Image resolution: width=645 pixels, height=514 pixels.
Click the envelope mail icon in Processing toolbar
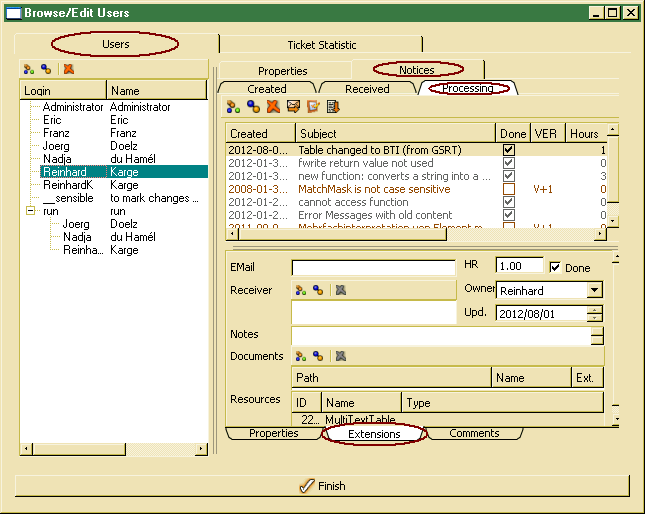pyautogui.click(x=293, y=107)
